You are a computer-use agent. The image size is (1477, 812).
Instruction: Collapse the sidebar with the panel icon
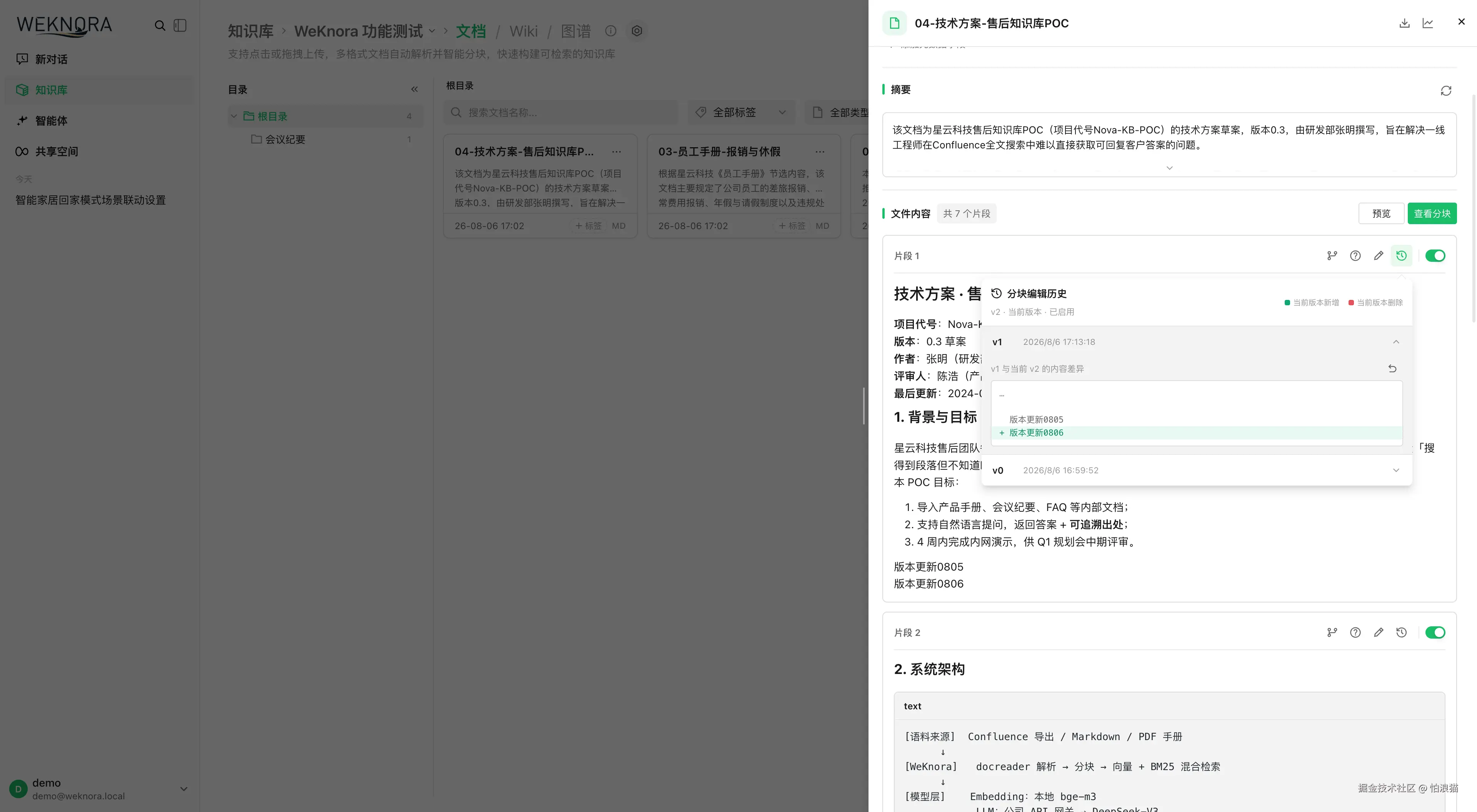180,26
